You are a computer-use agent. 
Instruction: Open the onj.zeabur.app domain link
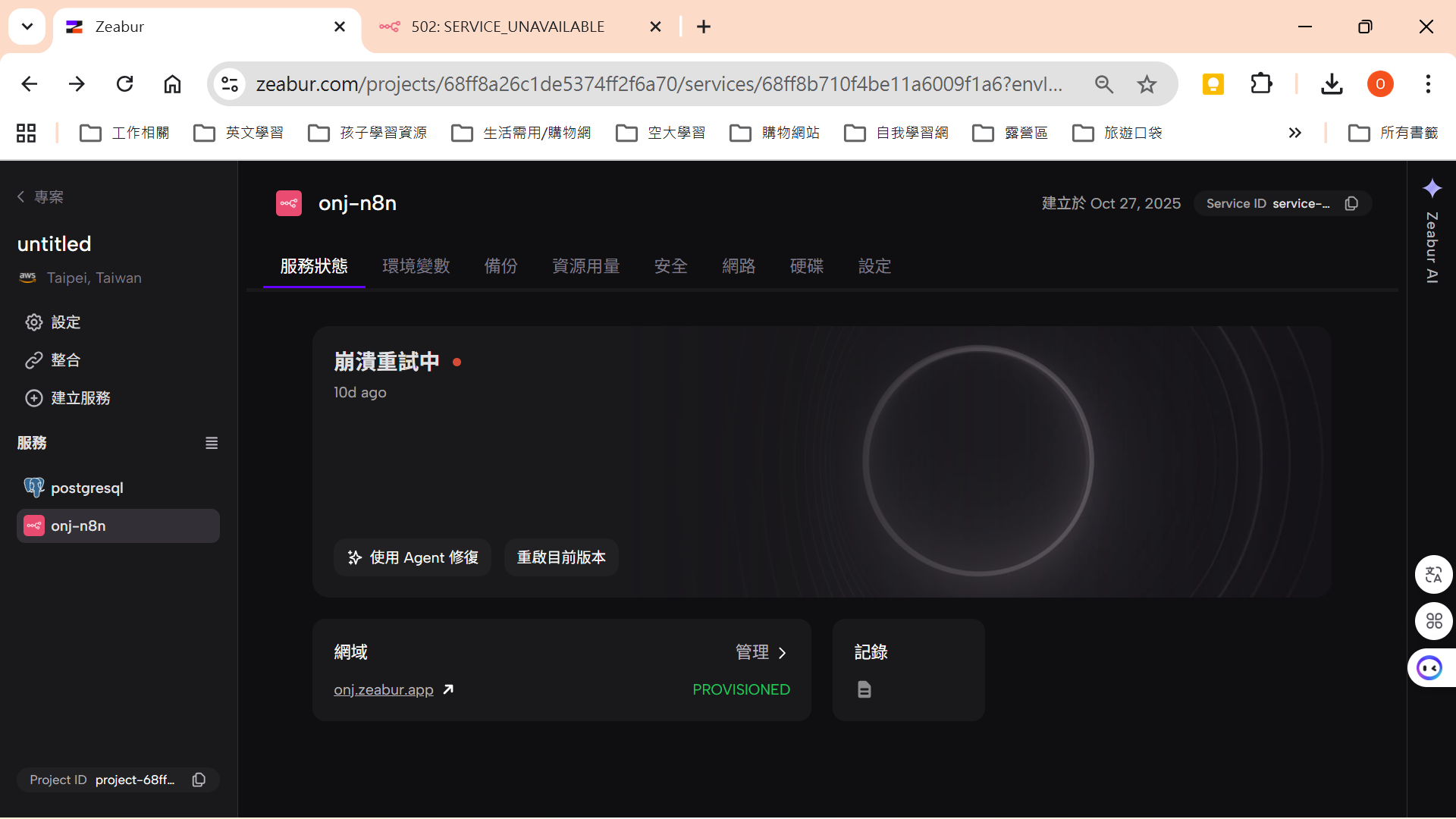tap(383, 689)
